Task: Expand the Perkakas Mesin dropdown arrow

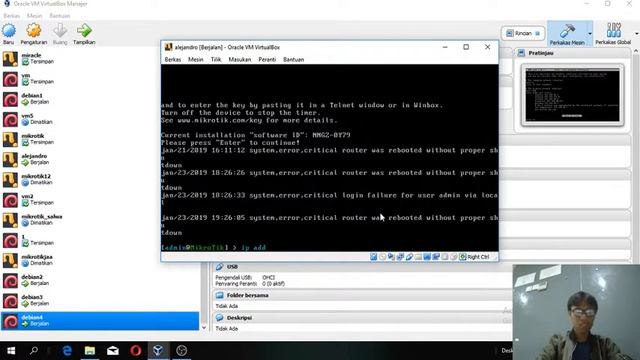Action: 590,33
